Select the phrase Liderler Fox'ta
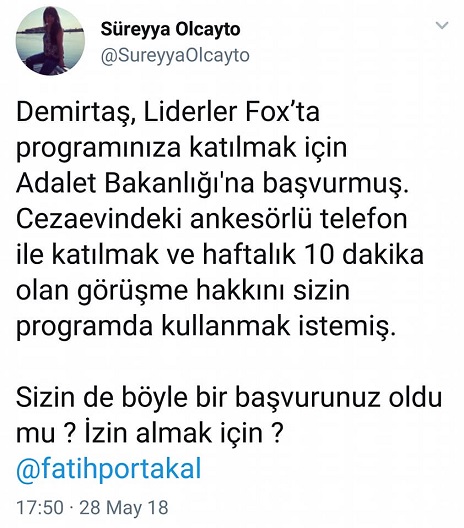This screenshot has height=528, width=464. coord(232,112)
